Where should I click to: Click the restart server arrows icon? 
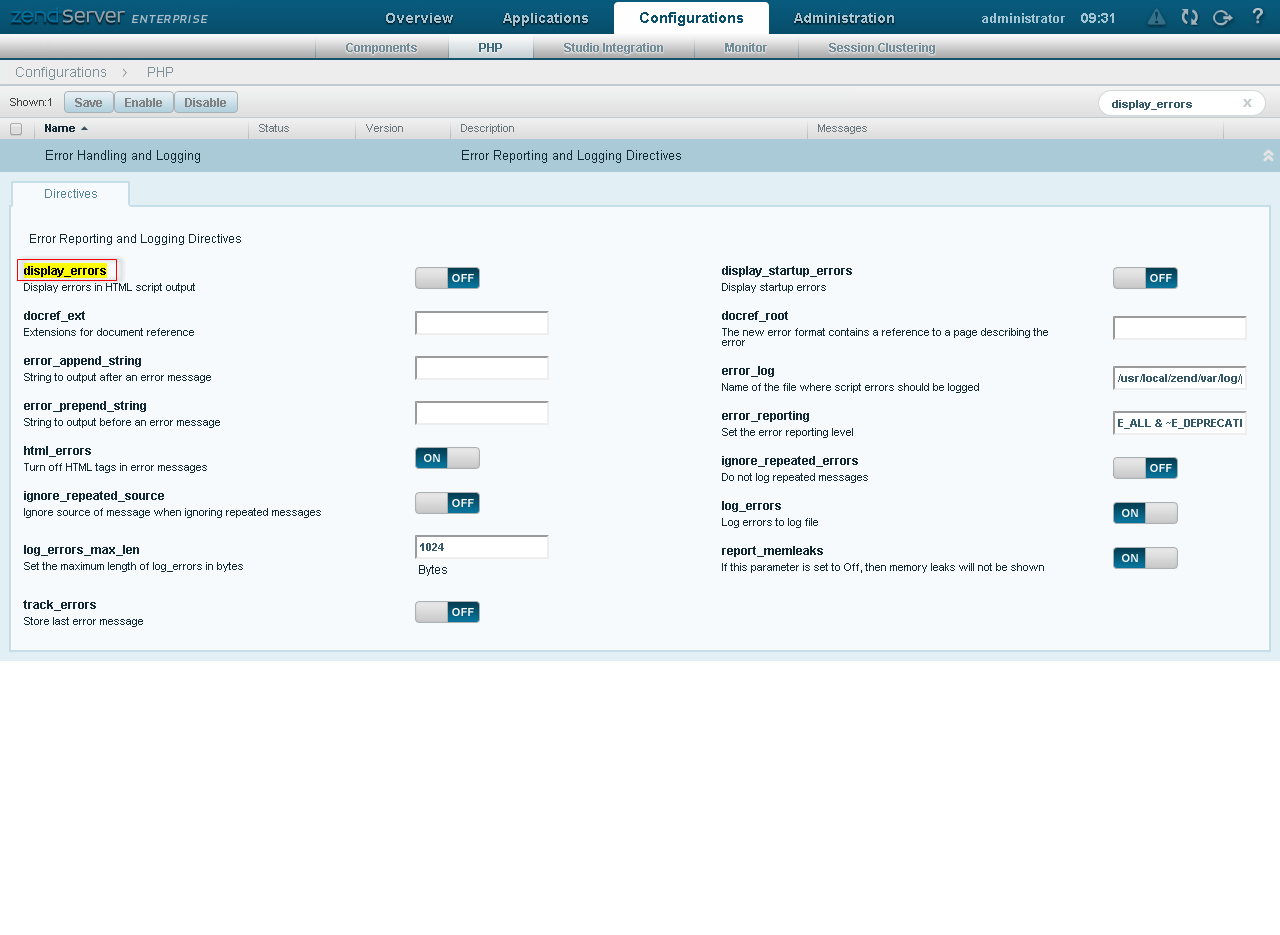click(x=1189, y=17)
